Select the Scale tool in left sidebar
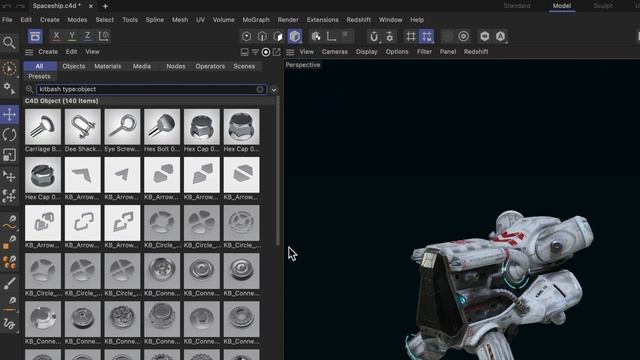640x360 pixels. (9, 155)
